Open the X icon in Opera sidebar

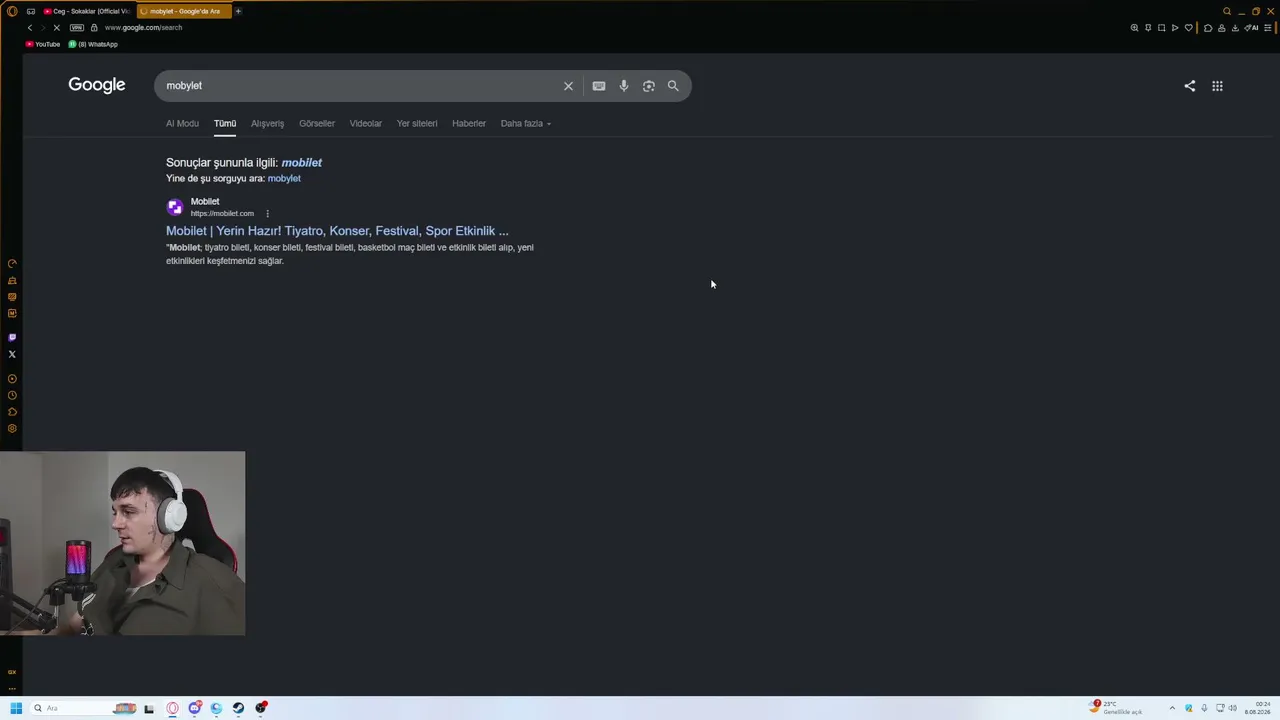(12, 354)
